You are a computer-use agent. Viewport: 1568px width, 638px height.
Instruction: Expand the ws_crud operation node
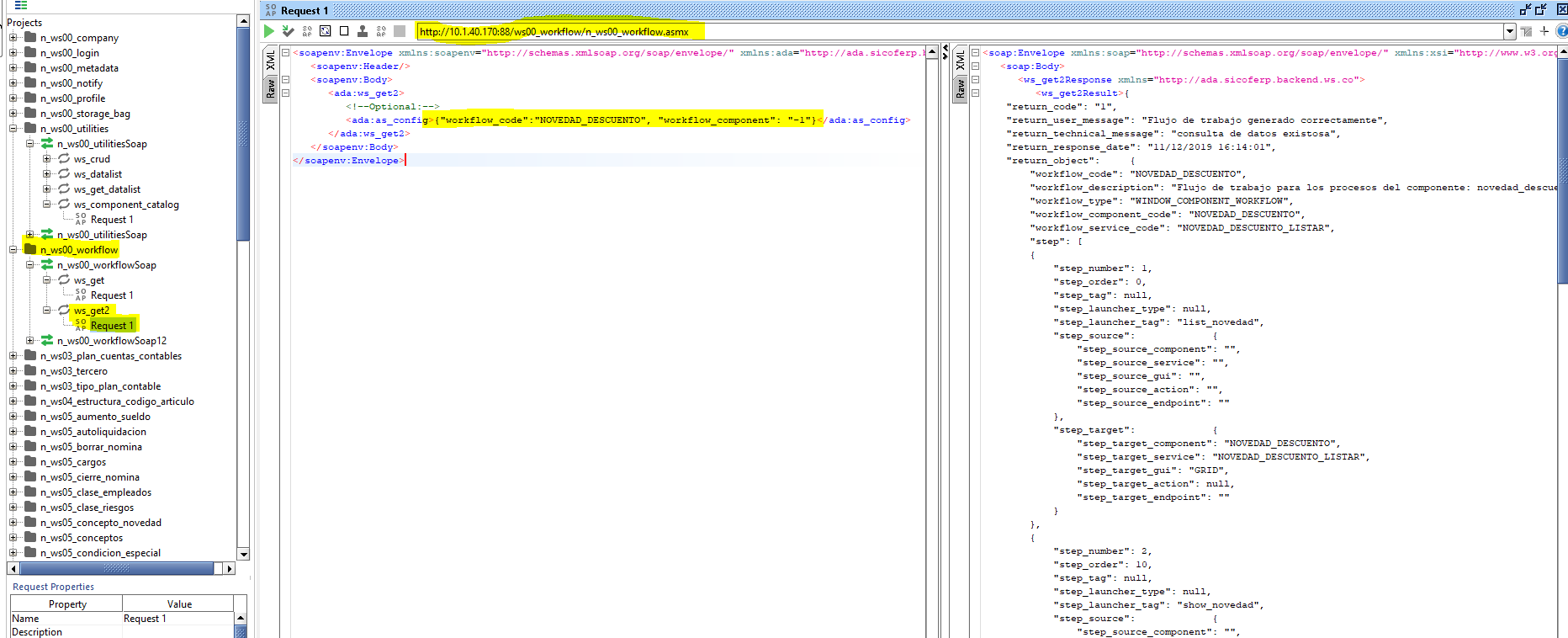(x=47, y=159)
